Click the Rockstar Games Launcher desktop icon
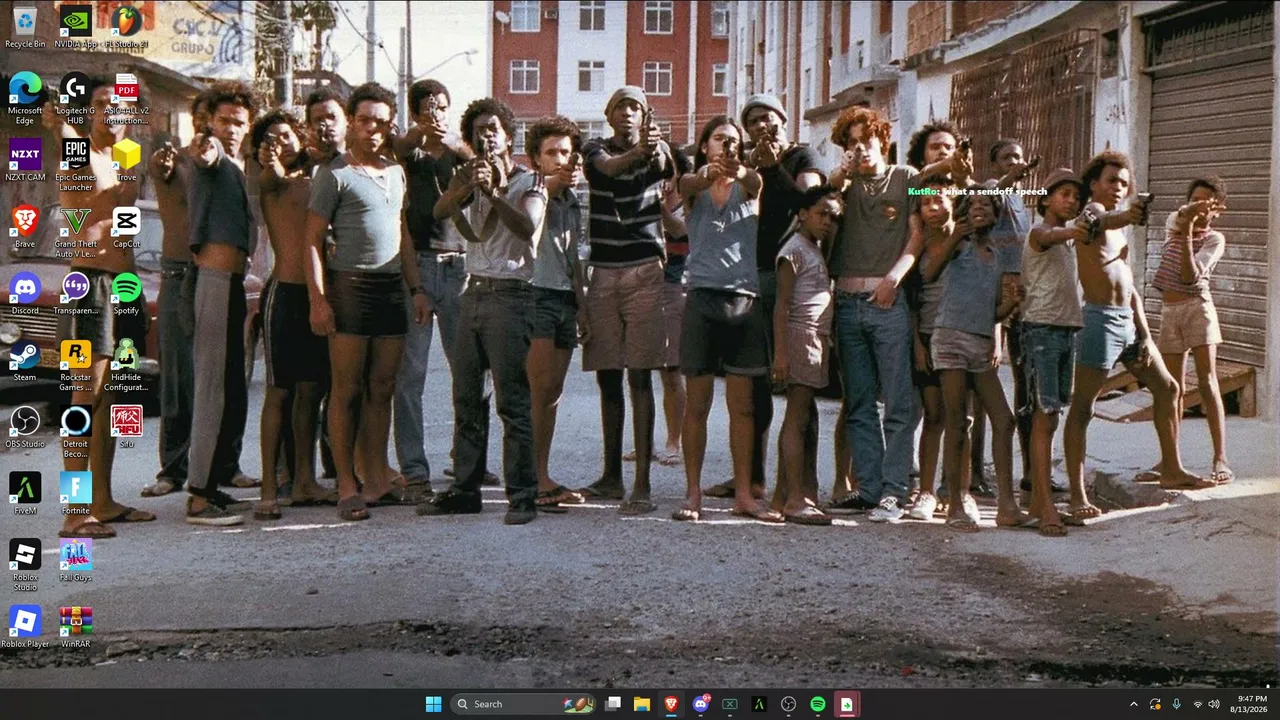This screenshot has height=720, width=1280. [75, 365]
